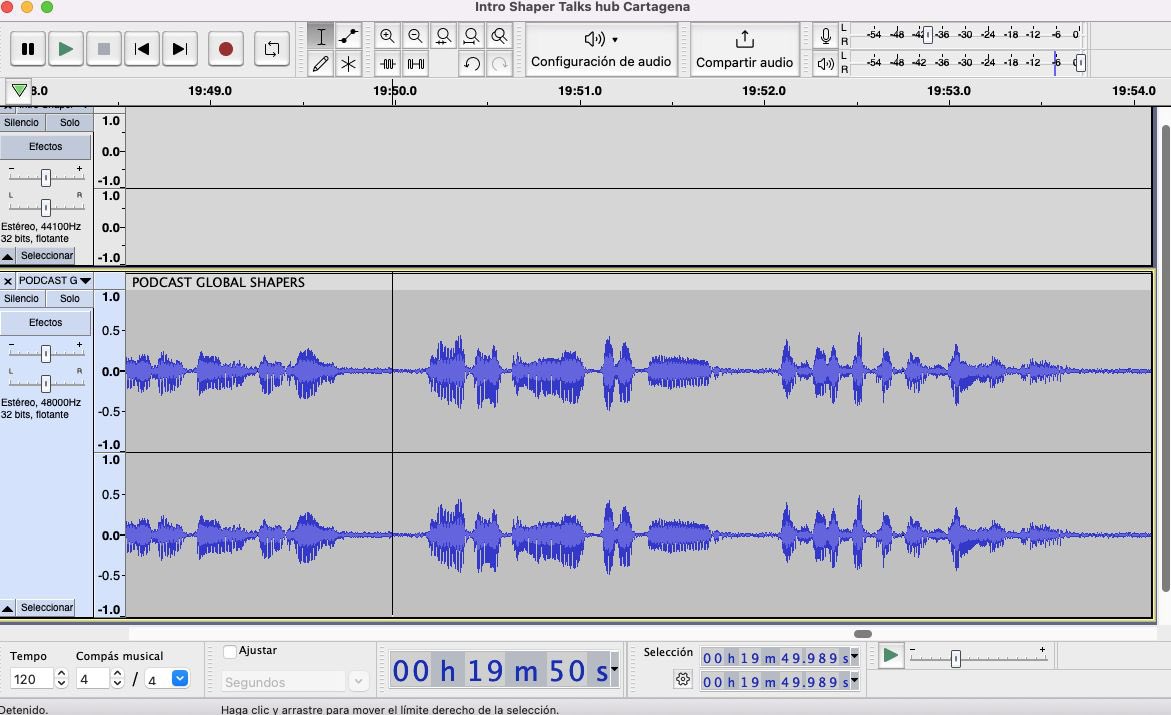Screen dimensions: 1171x715
Task: Click the Silence audio selection icon
Action: pyautogui.click(x=415, y=64)
